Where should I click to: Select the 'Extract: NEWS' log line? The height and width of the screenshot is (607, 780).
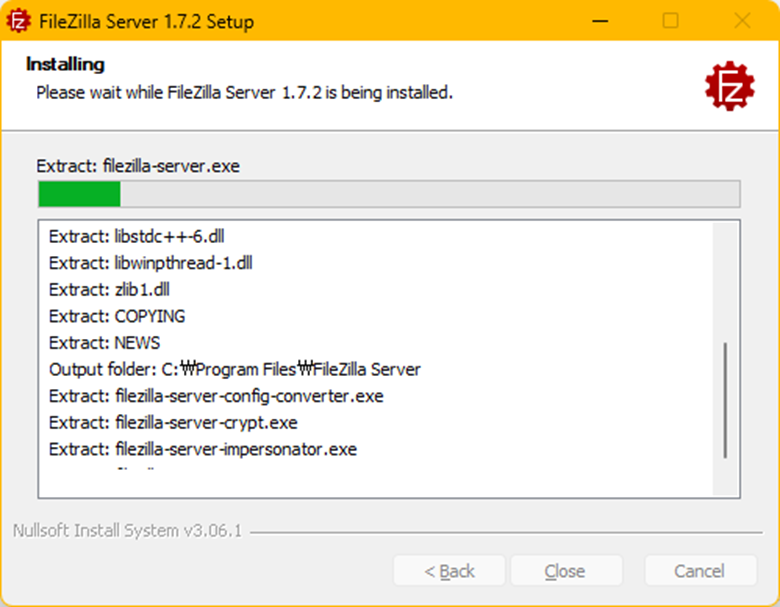[104, 343]
